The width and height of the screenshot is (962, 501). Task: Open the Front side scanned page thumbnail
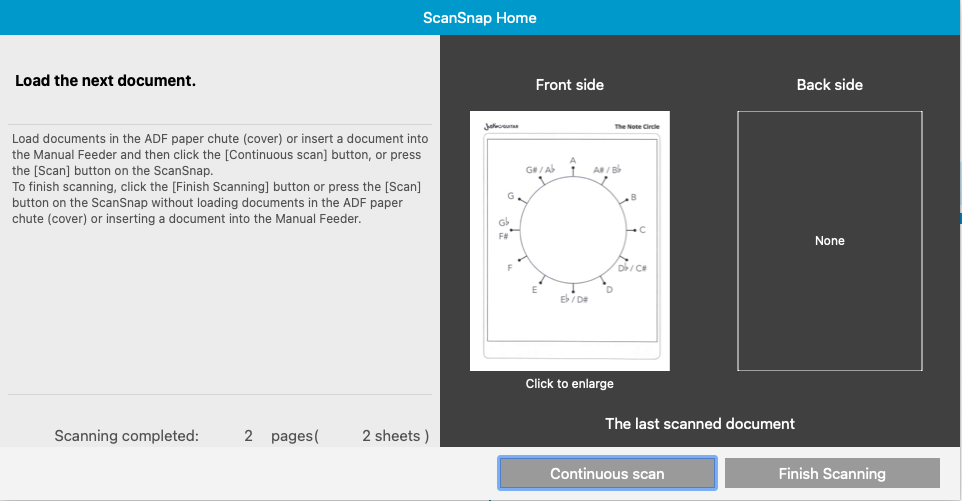569,240
